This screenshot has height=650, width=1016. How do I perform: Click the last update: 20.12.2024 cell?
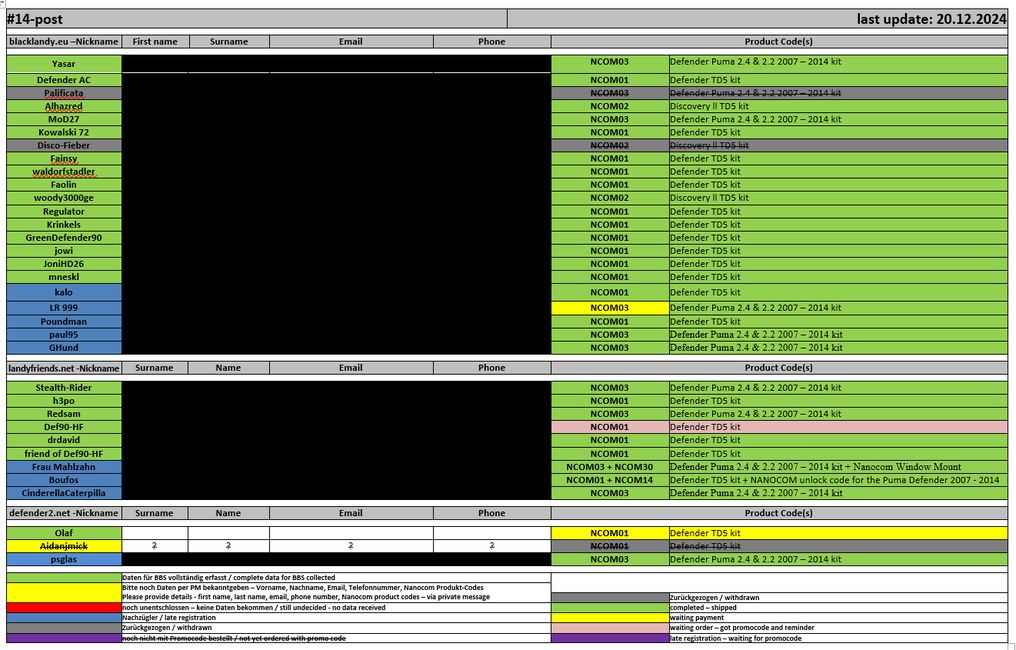tap(757, 19)
